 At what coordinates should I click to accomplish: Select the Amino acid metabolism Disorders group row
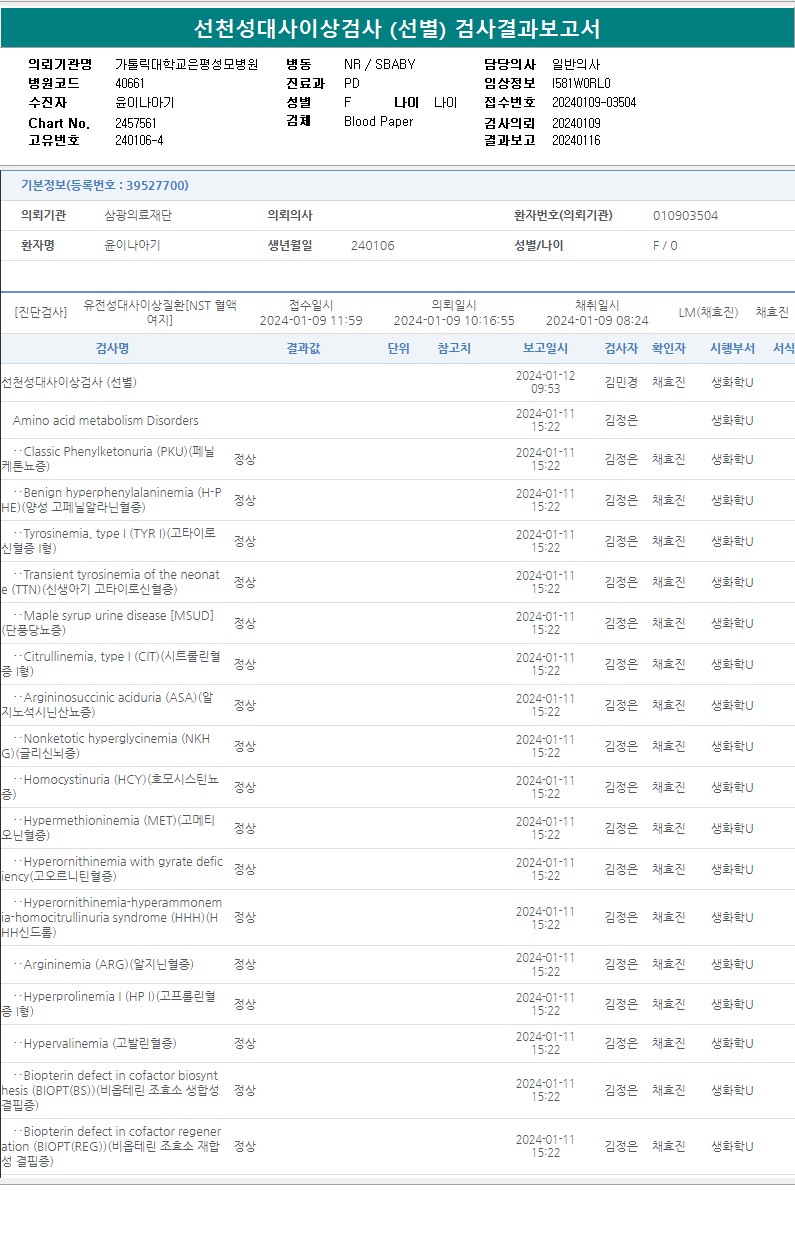point(398,420)
